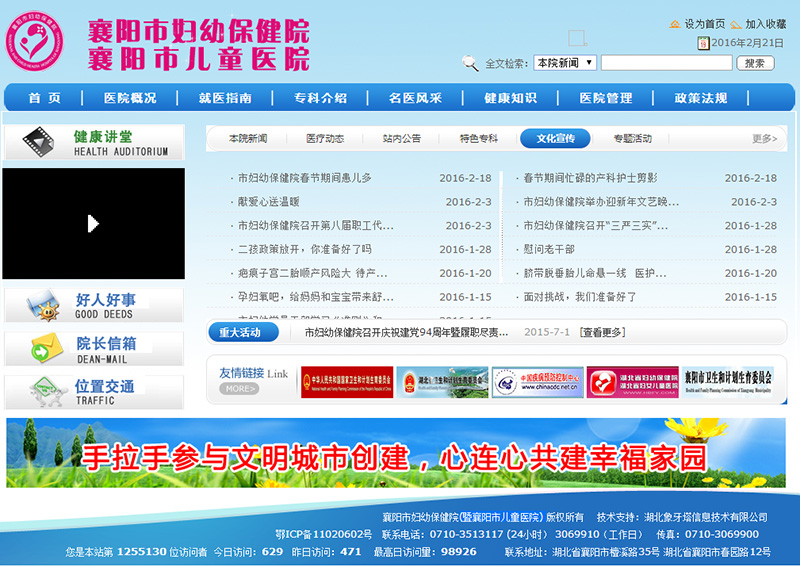Click the 设为首页 home icon
The width and height of the screenshot is (800, 567).
674,24
